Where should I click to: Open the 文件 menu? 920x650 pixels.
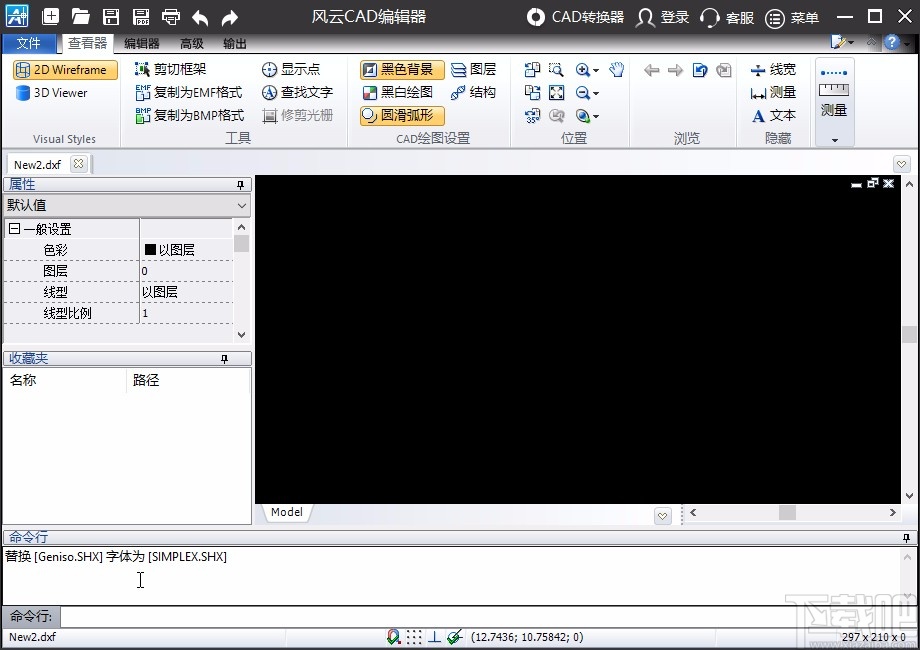click(x=29, y=44)
